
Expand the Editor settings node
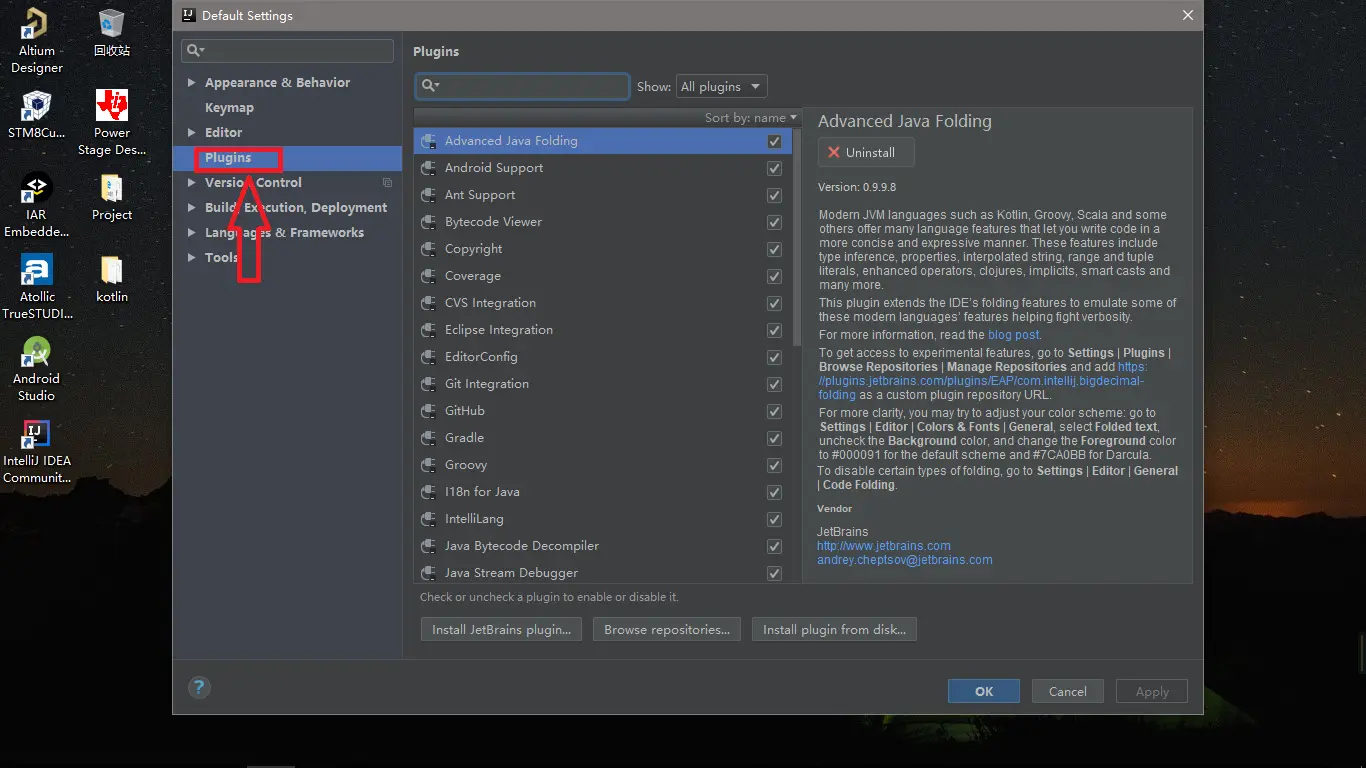(191, 133)
